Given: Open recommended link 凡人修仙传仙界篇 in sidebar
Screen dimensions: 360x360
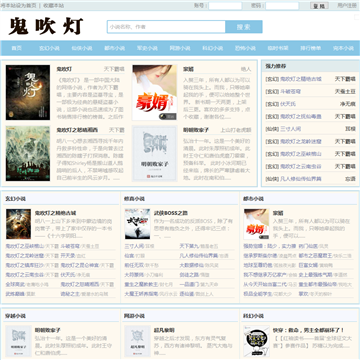Looking at the screenshot, I should tap(301, 179).
